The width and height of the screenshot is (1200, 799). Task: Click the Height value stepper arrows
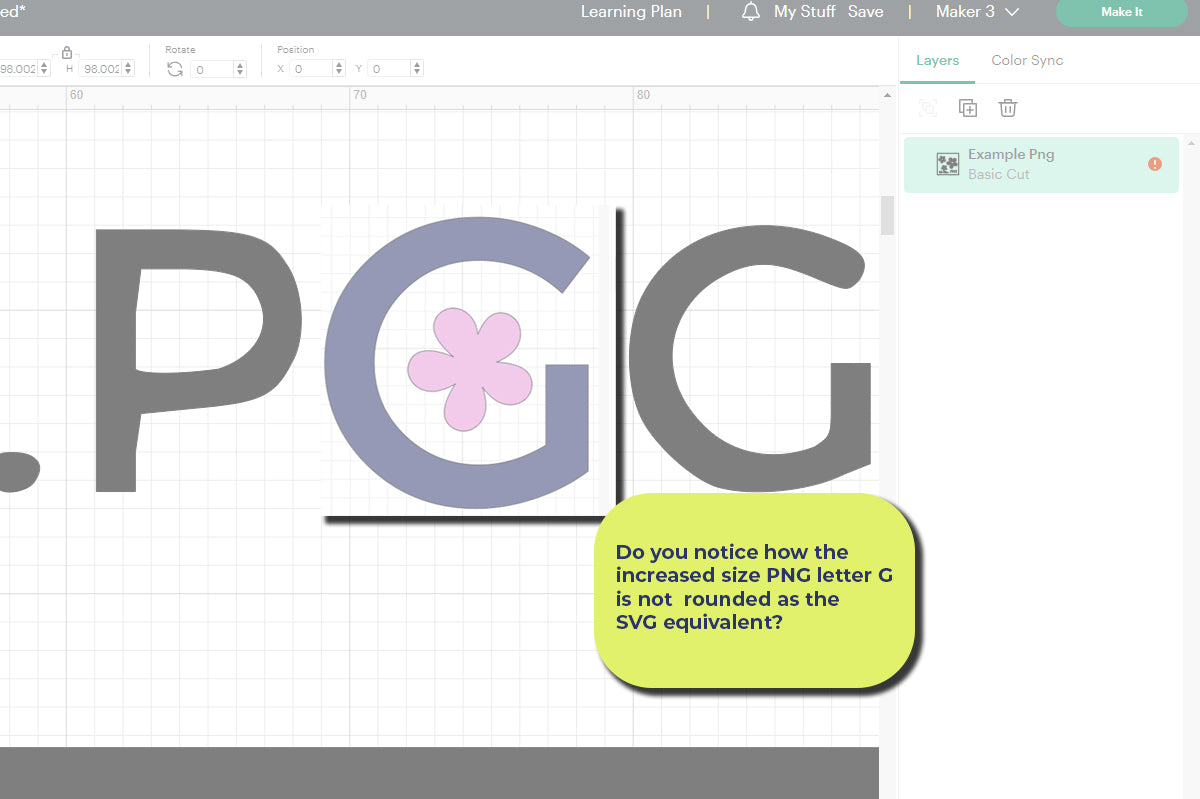tap(128, 69)
